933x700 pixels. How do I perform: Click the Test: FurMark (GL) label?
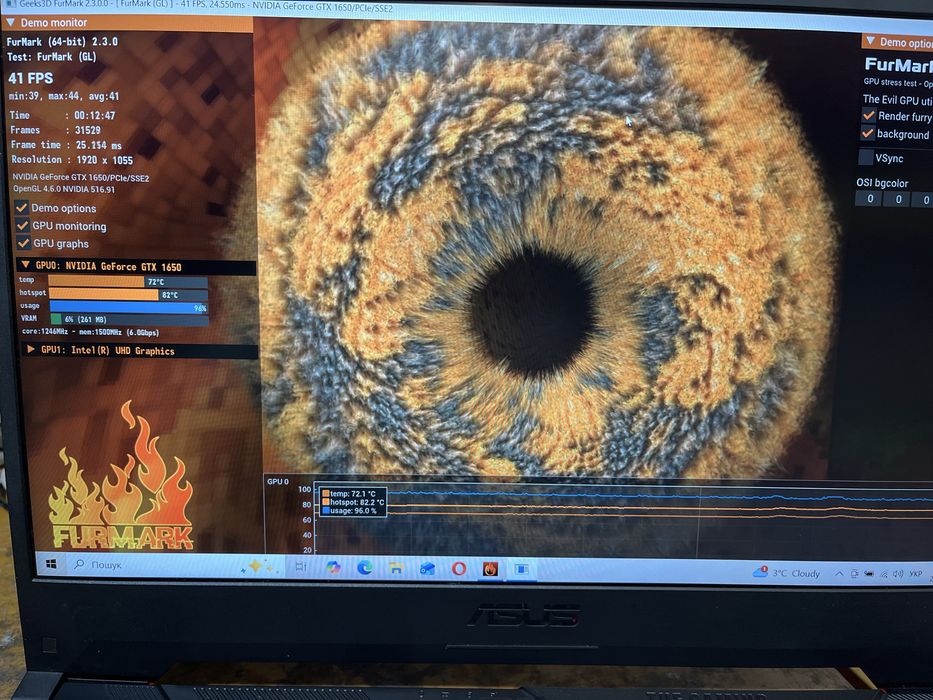point(52,57)
